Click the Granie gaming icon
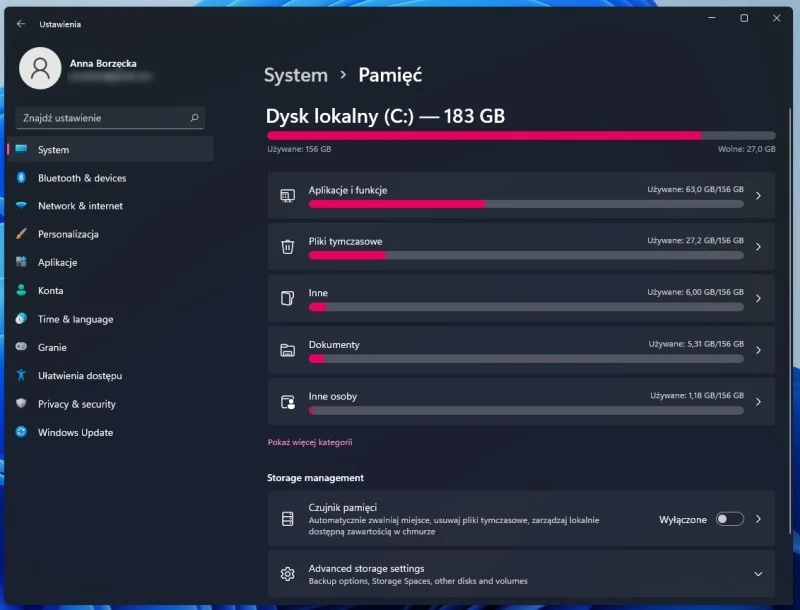Image resolution: width=800 pixels, height=610 pixels. [x=21, y=347]
